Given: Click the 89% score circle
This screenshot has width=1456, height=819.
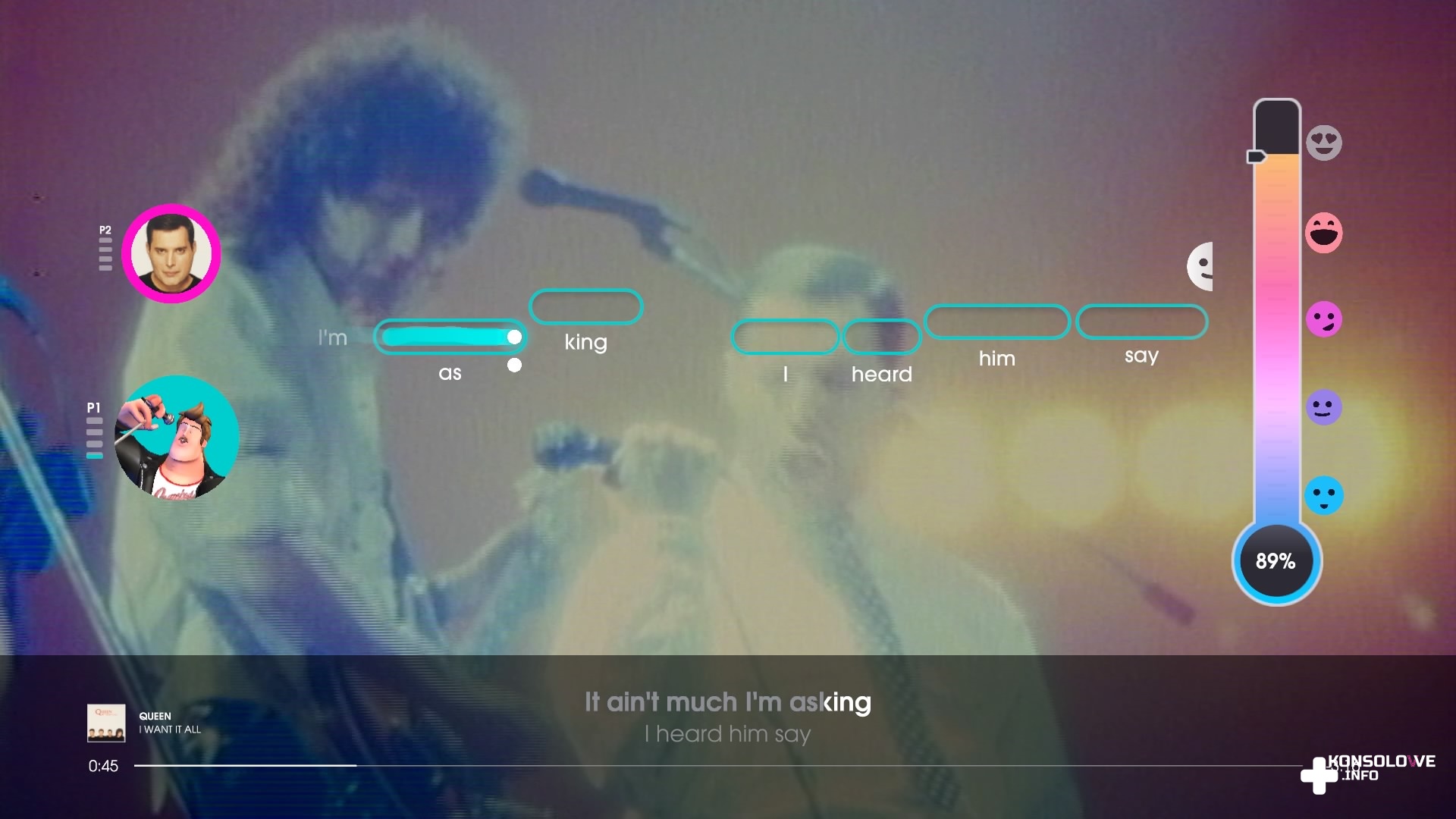Looking at the screenshot, I should tap(1276, 561).
